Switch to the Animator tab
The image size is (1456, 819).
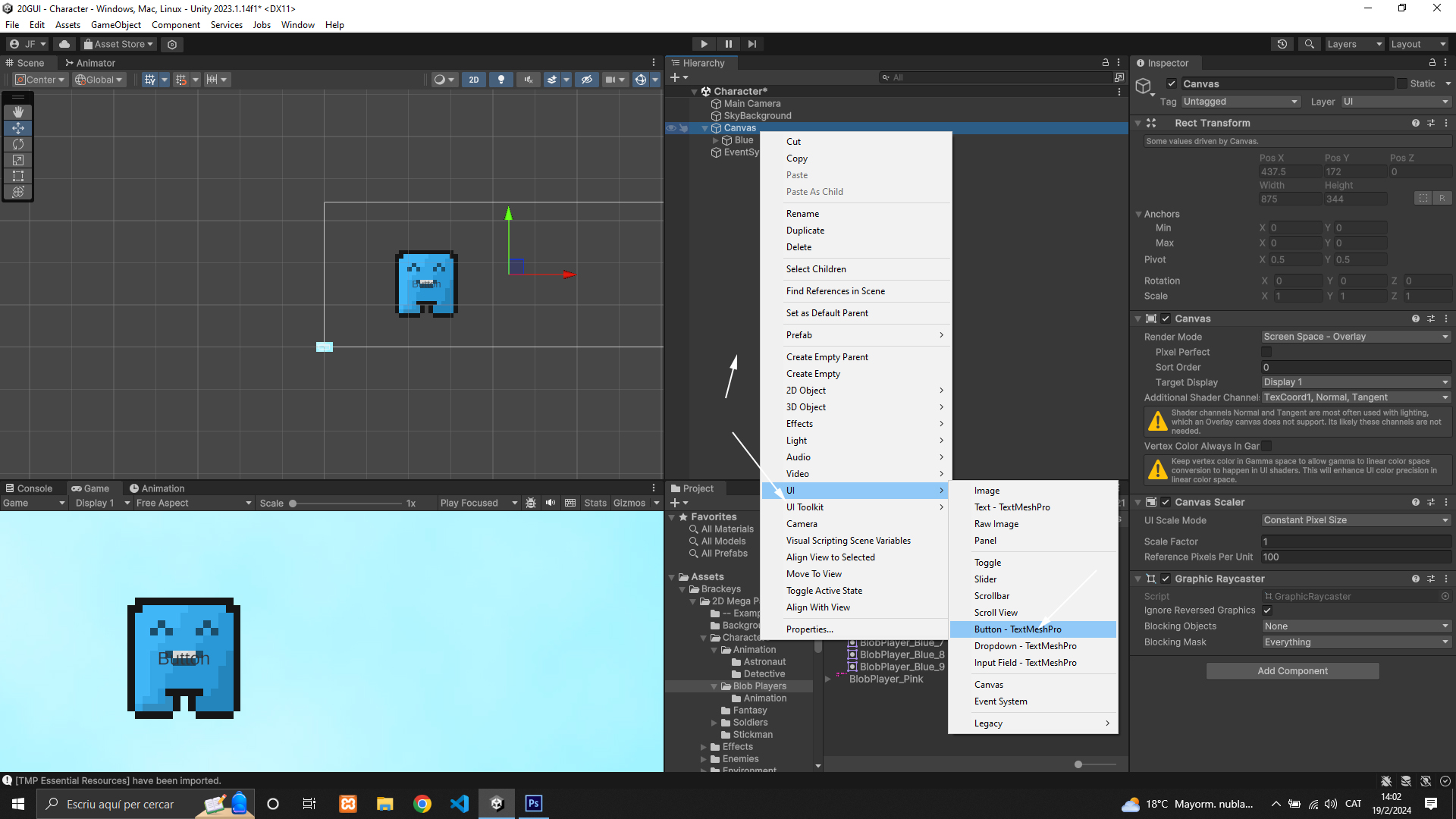tap(90, 63)
